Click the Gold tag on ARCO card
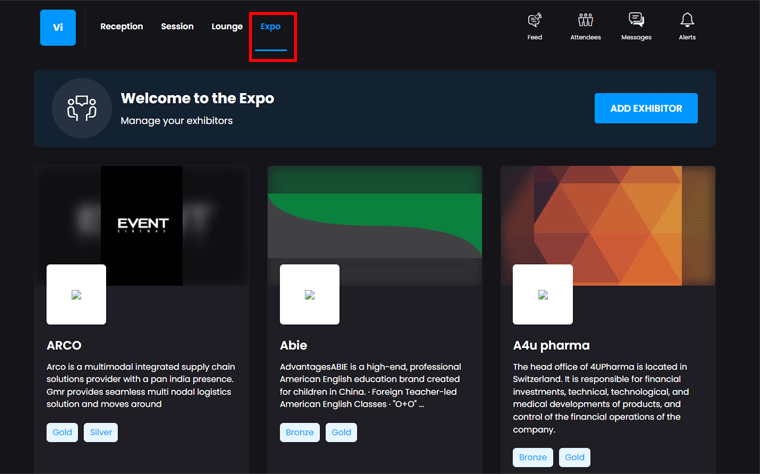Viewport: 760px width, 474px height. click(62, 432)
